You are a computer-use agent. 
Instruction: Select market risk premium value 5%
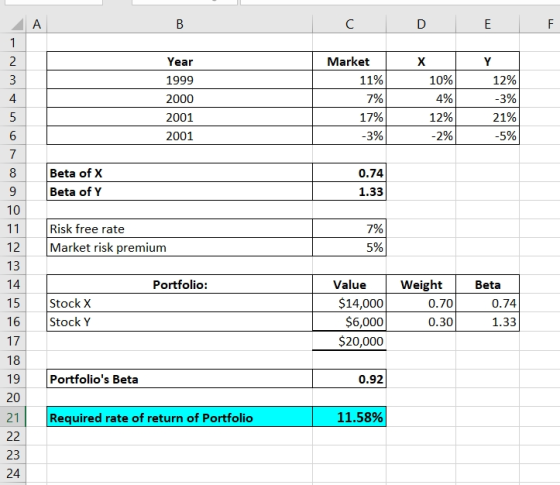tap(349, 247)
